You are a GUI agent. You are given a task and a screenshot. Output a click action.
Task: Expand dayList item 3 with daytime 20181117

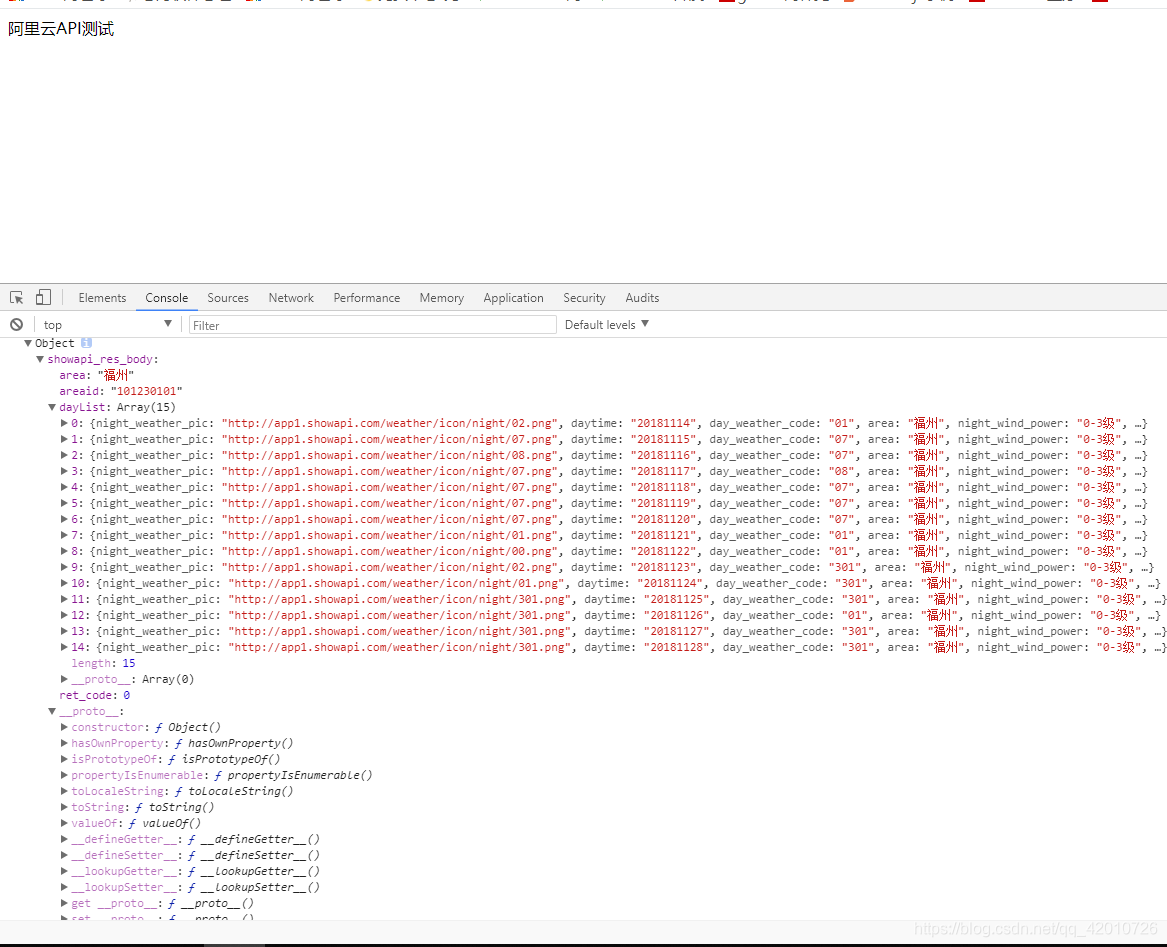tap(64, 471)
